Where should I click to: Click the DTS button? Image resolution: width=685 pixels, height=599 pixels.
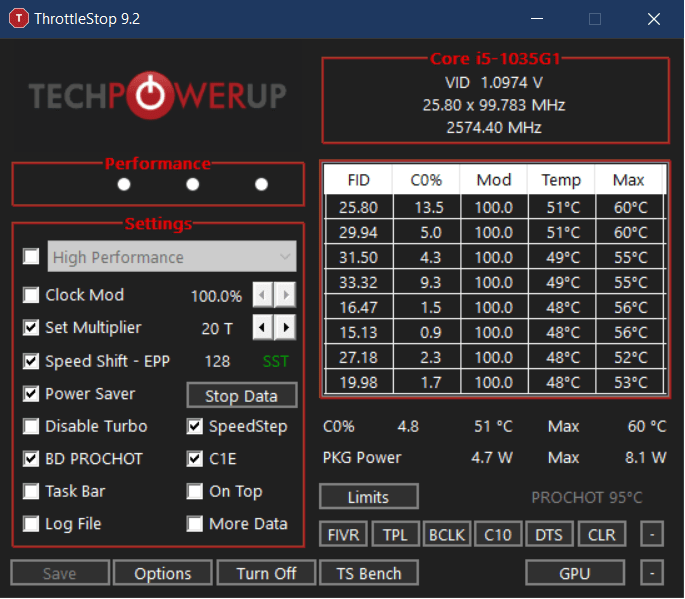(549, 534)
